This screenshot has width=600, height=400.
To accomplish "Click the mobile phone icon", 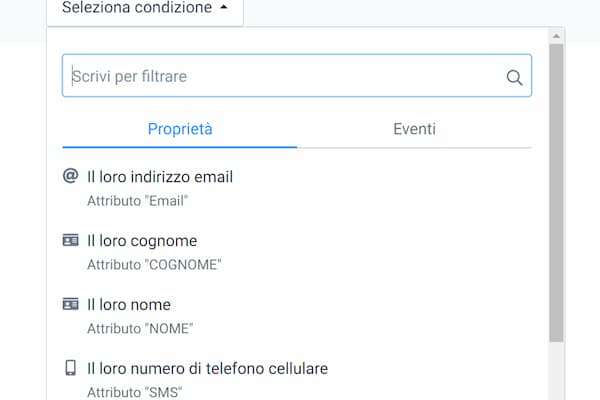I will coord(70,368).
